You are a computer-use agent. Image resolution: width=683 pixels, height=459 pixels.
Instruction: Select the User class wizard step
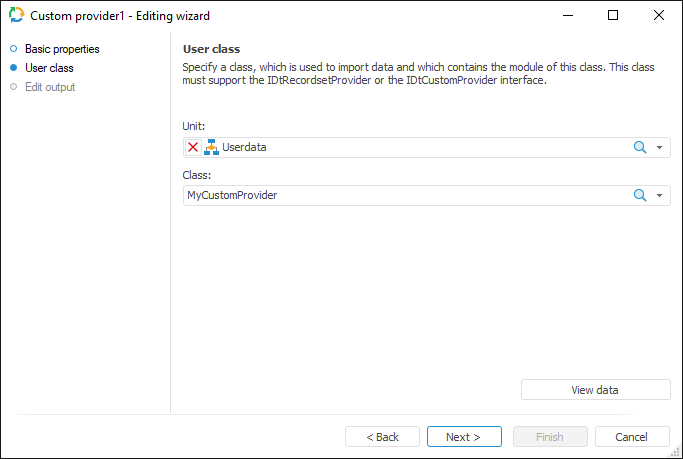(x=49, y=68)
